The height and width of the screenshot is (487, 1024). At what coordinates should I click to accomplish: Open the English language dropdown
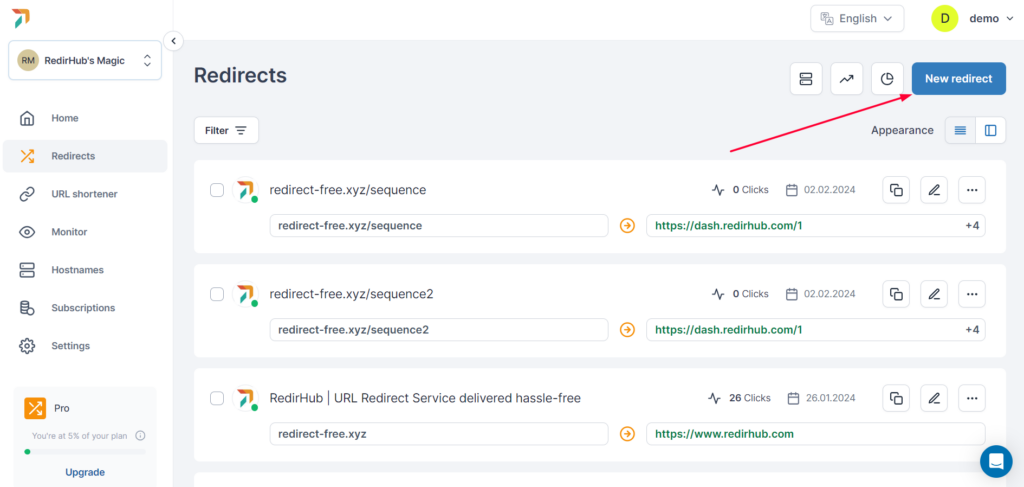(x=857, y=18)
